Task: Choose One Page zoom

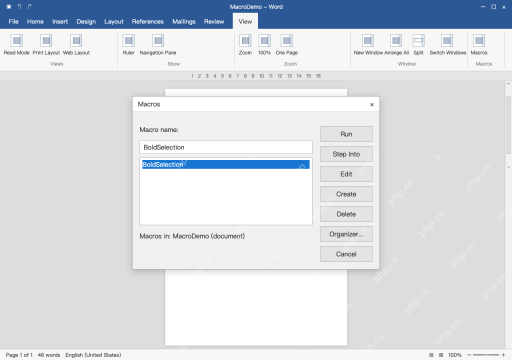Action: point(287,45)
